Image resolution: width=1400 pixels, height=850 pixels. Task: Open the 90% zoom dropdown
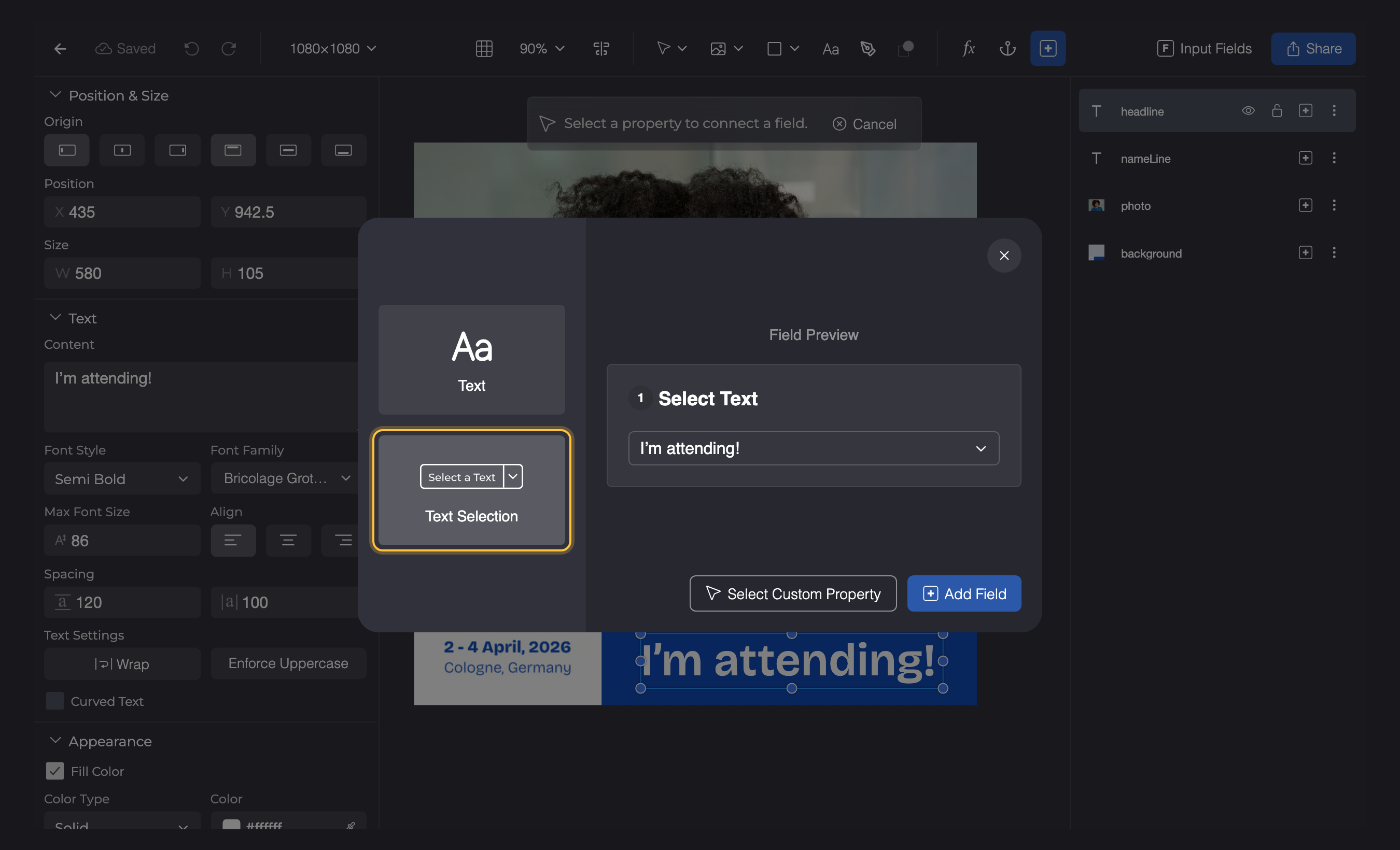542,49
